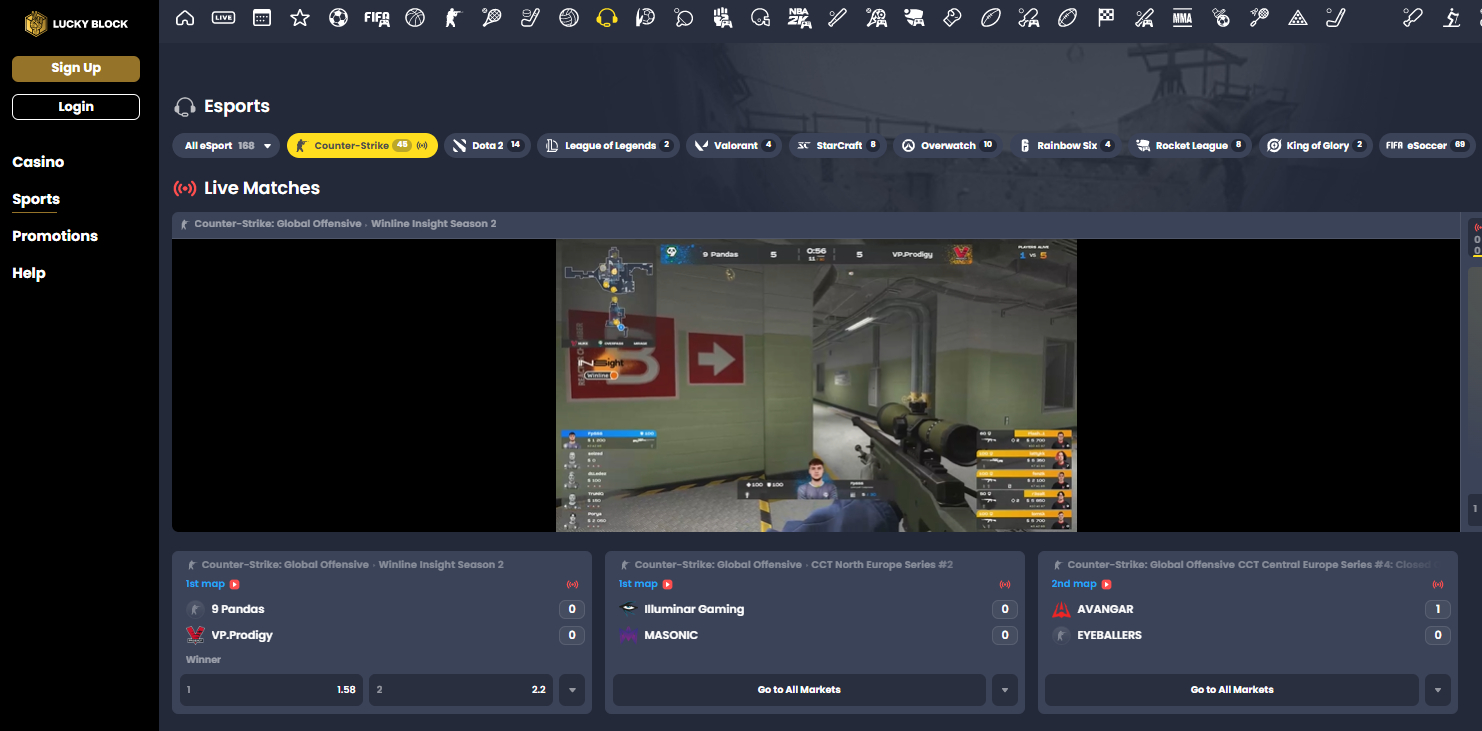
Task: Select the yellow esports headset icon
Action: click(606, 17)
